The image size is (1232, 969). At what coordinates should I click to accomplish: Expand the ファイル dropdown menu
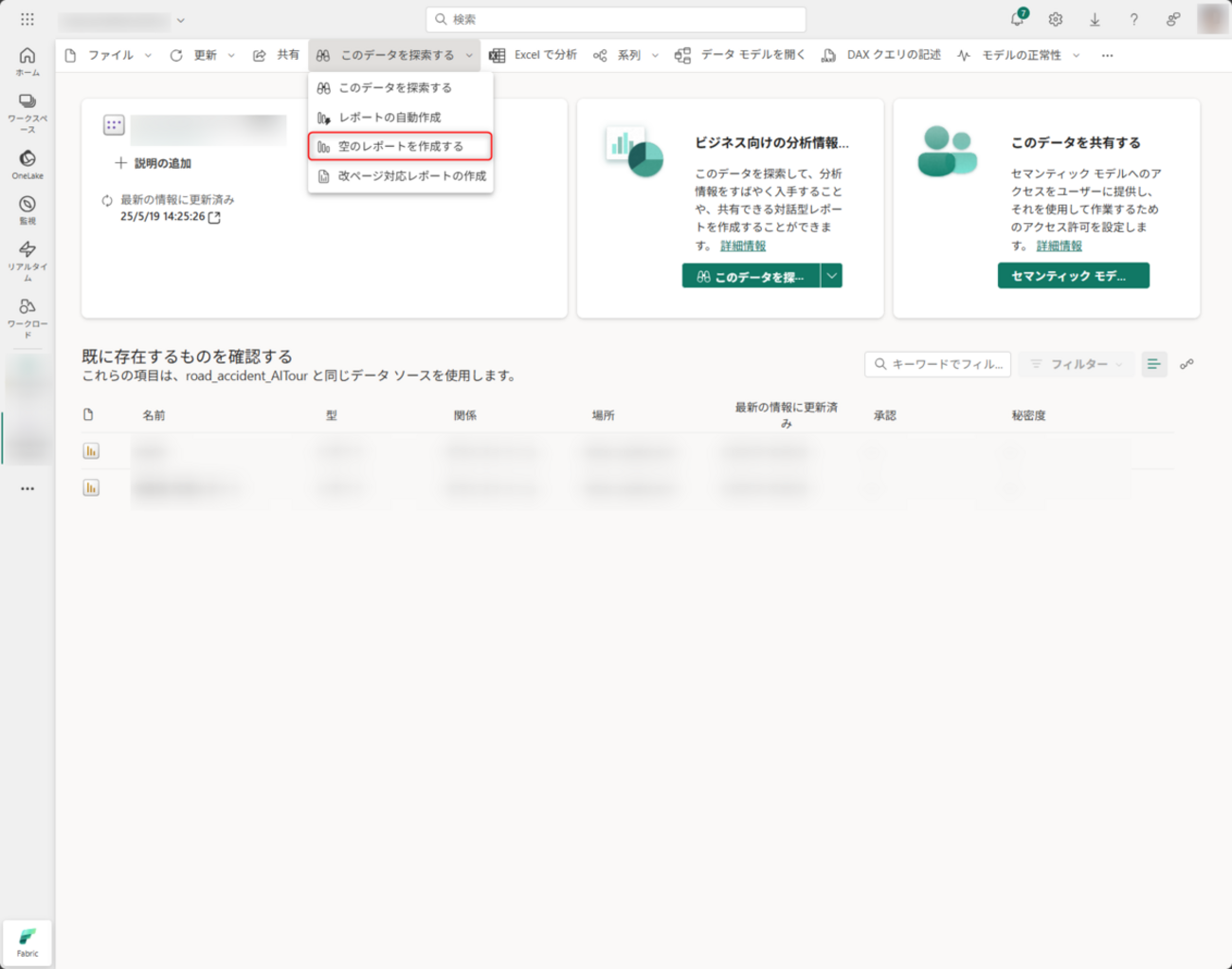pyautogui.click(x=110, y=55)
